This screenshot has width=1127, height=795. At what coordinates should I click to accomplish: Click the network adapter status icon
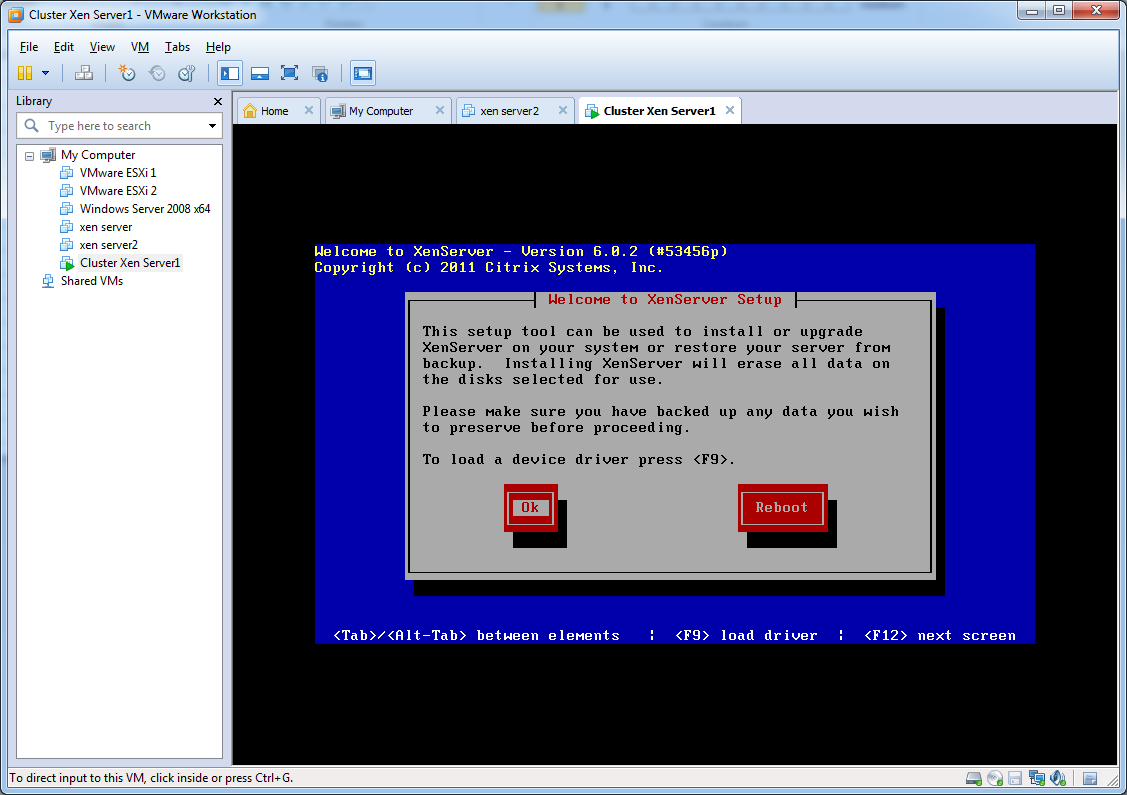pos(1036,778)
